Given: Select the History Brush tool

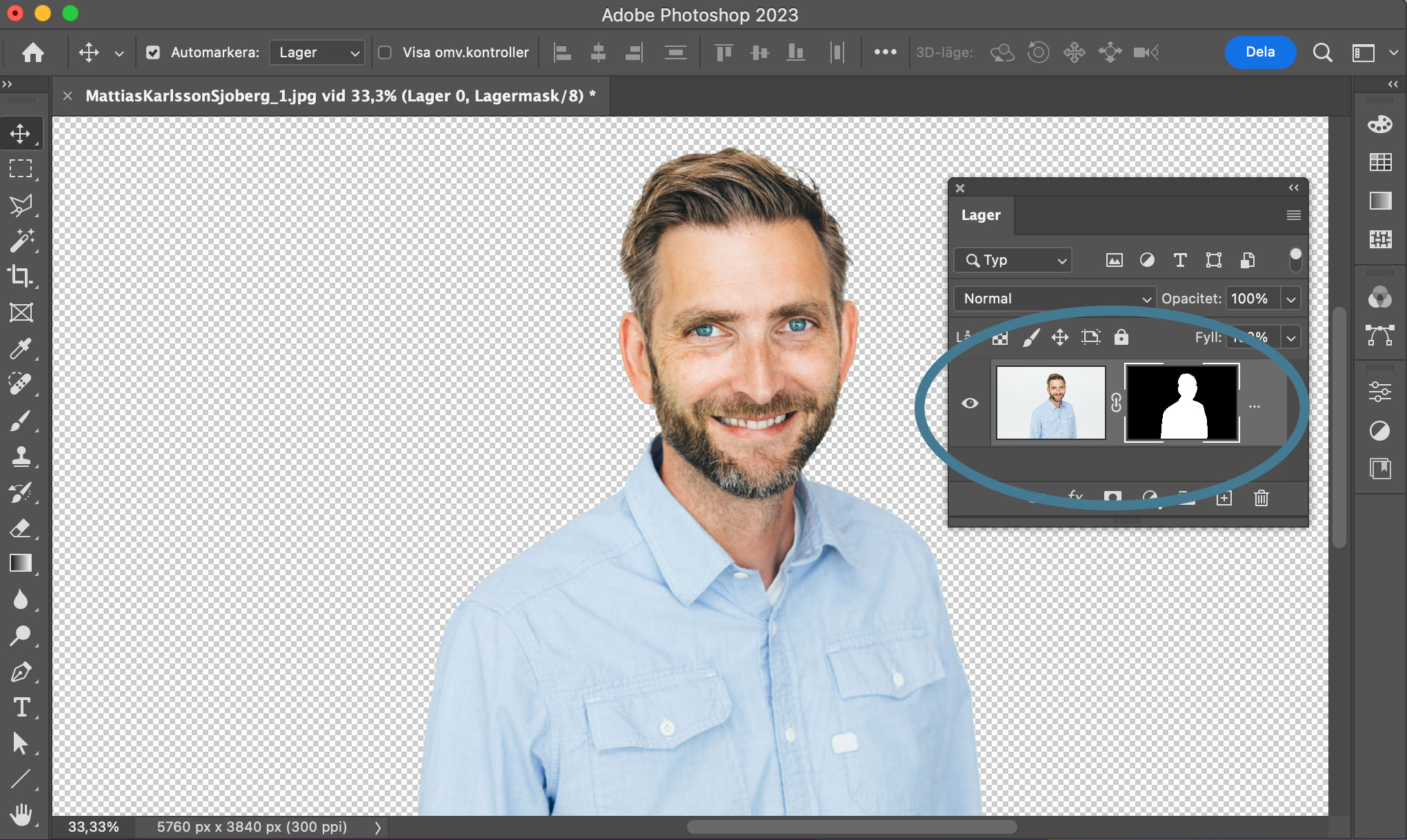Looking at the screenshot, I should [x=21, y=492].
